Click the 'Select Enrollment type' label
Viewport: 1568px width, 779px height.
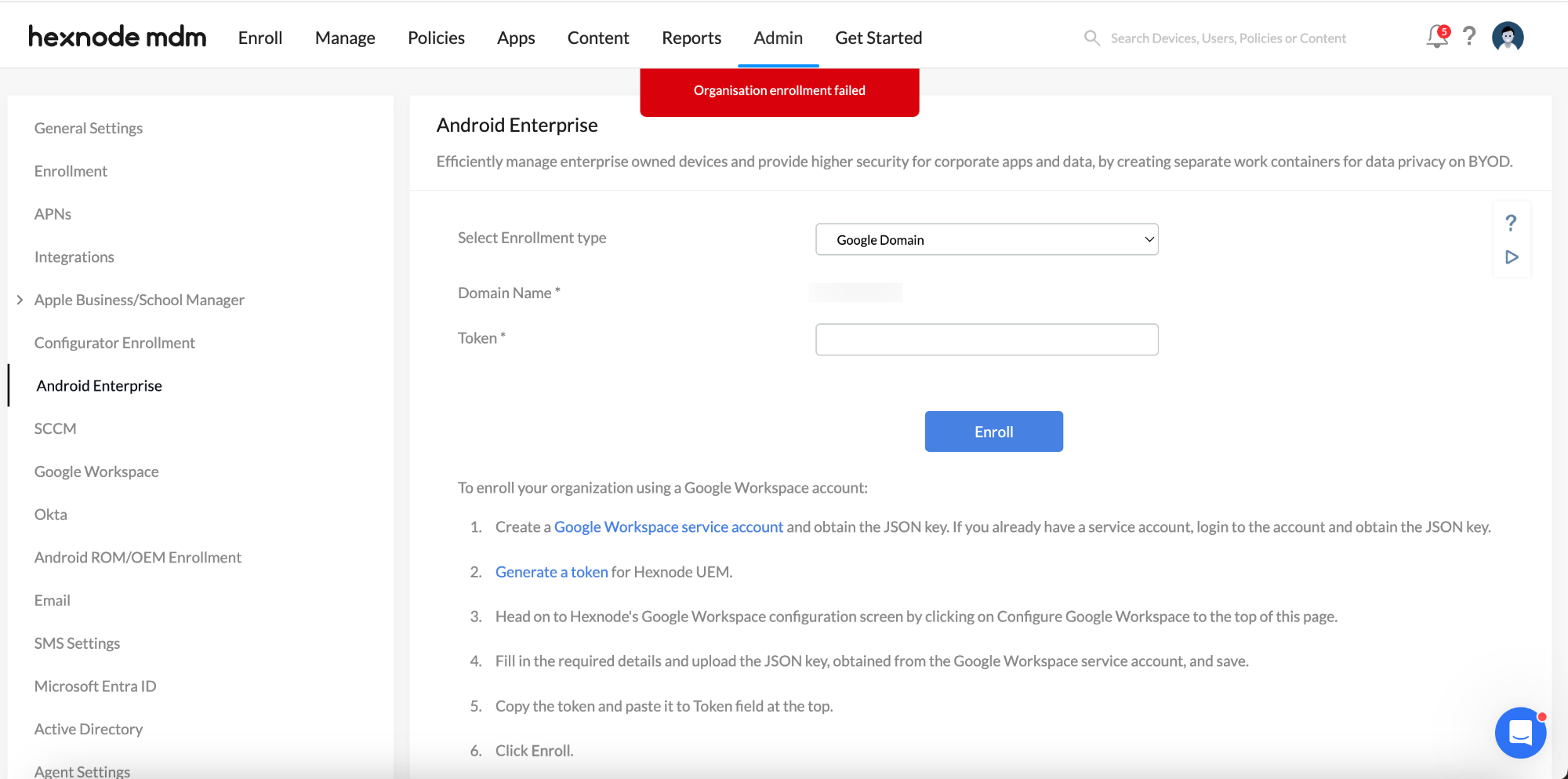pos(532,238)
